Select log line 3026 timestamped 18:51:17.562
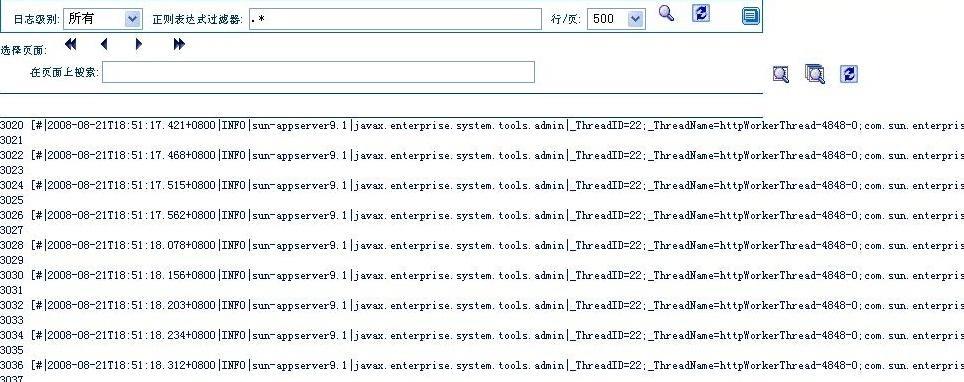The image size is (964, 382). pyautogui.click(x=482, y=215)
